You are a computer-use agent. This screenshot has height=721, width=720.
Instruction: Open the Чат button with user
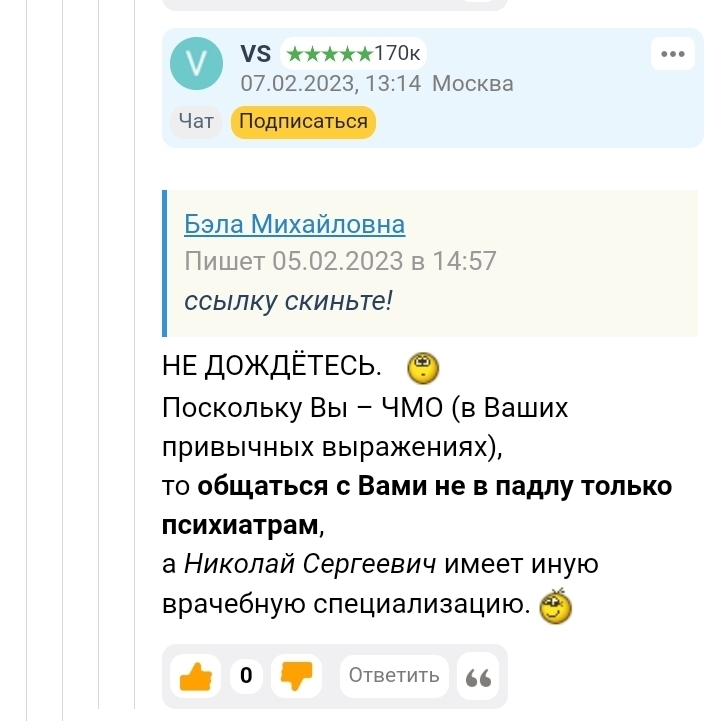click(x=196, y=122)
